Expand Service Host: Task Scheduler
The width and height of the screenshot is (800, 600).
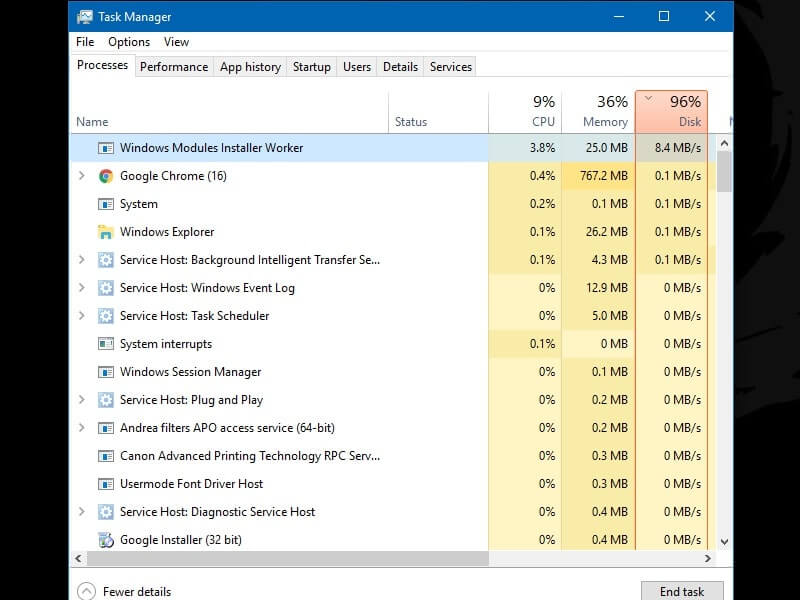coord(82,316)
